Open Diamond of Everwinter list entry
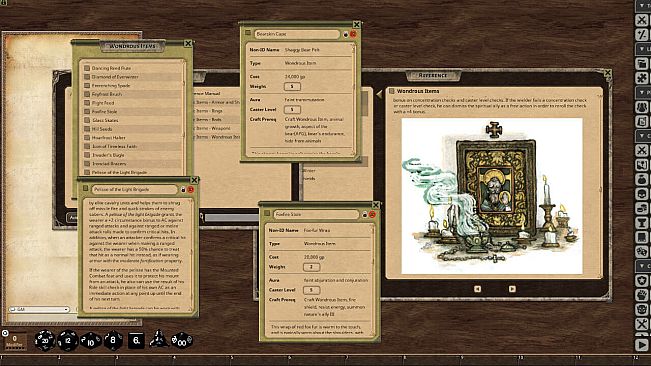The width and height of the screenshot is (651, 366). pyautogui.click(x=133, y=77)
